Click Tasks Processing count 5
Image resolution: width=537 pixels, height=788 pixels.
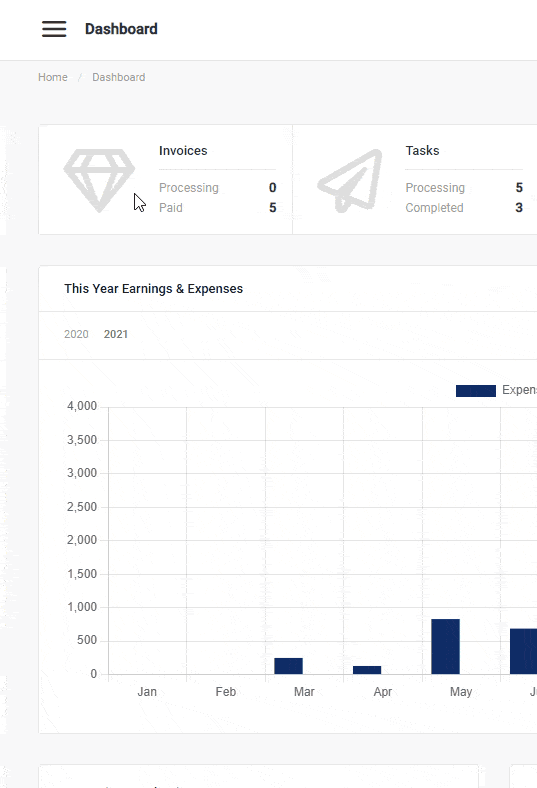(x=519, y=187)
